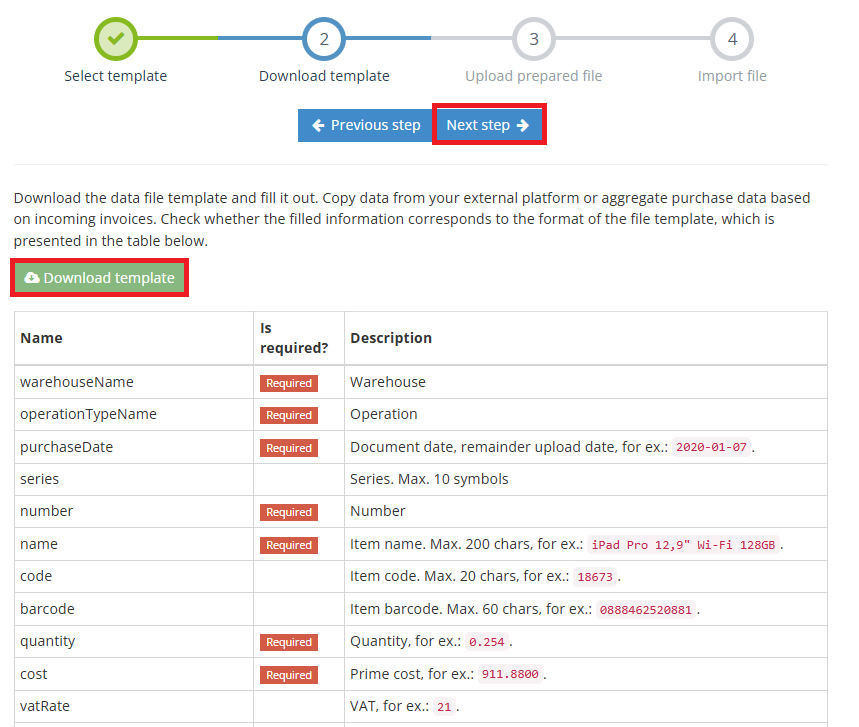Click the left arrow icon on Previous step
The image size is (859, 727).
[x=318, y=125]
